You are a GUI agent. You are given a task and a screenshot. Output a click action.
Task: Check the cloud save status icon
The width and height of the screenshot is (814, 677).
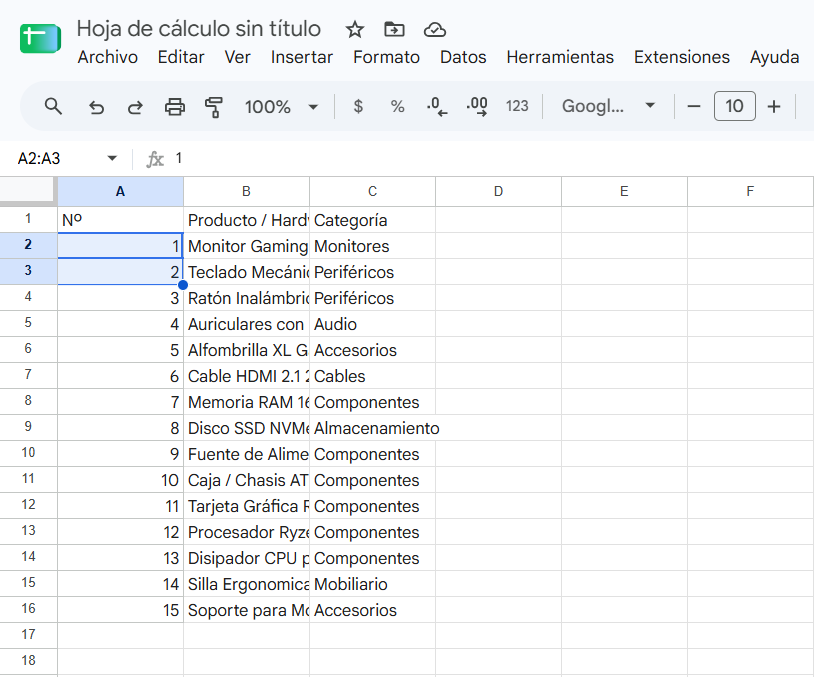pos(435,30)
